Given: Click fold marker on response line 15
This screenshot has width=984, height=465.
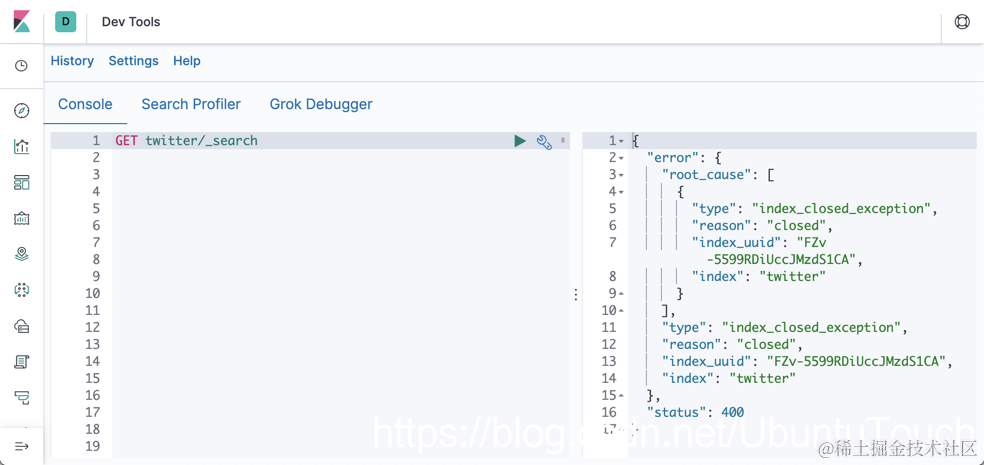Looking at the screenshot, I should point(621,395).
